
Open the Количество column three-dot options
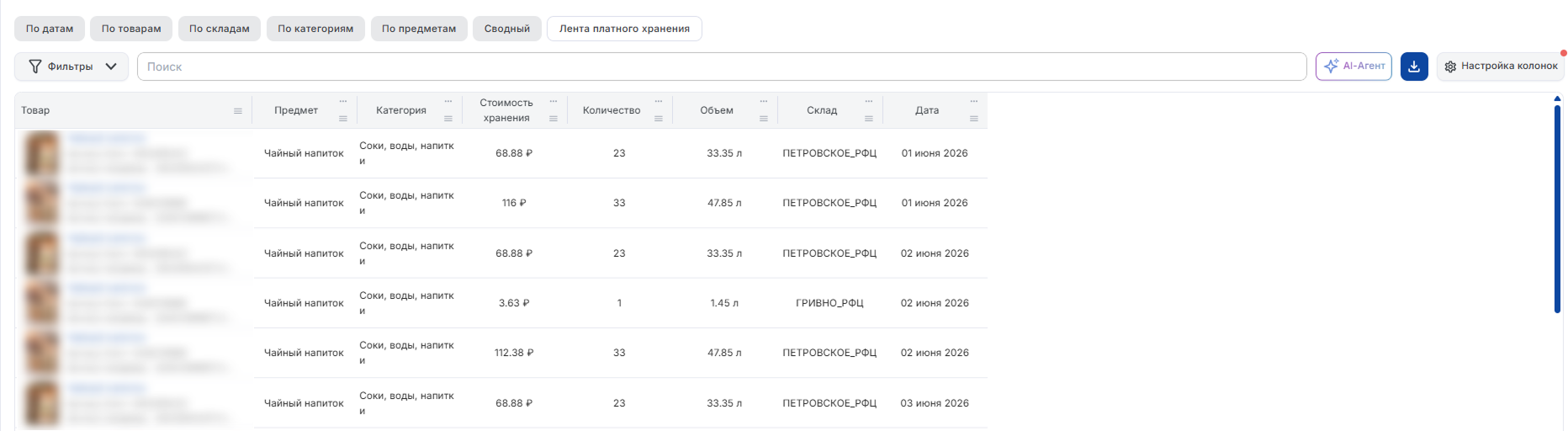point(659,101)
